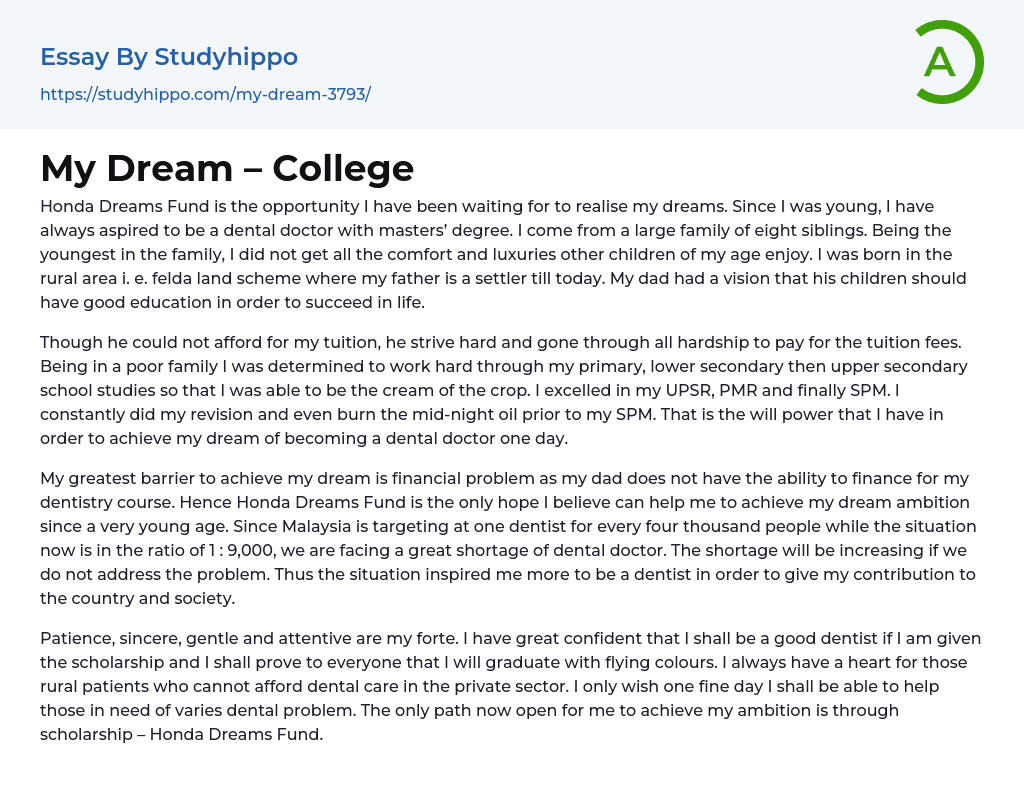Click the final "scholarship – Honda Dreams Fund" line

click(x=181, y=734)
